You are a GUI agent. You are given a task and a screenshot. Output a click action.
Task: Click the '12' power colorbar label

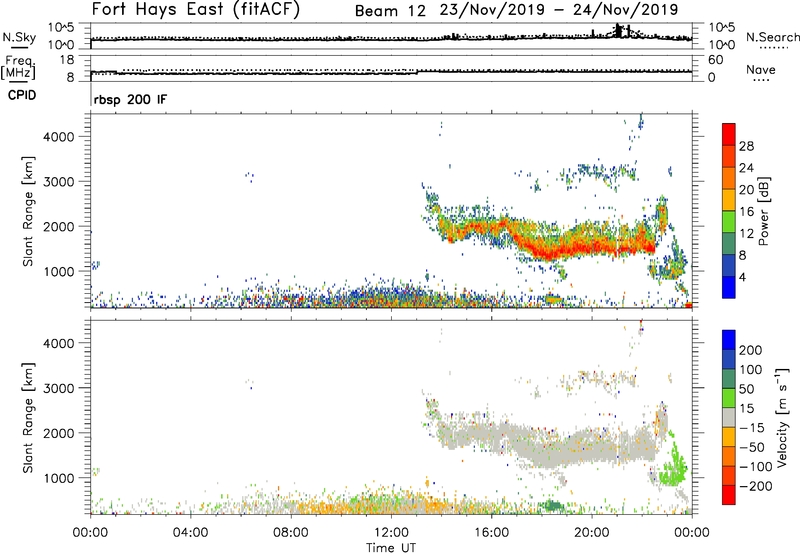(746, 234)
